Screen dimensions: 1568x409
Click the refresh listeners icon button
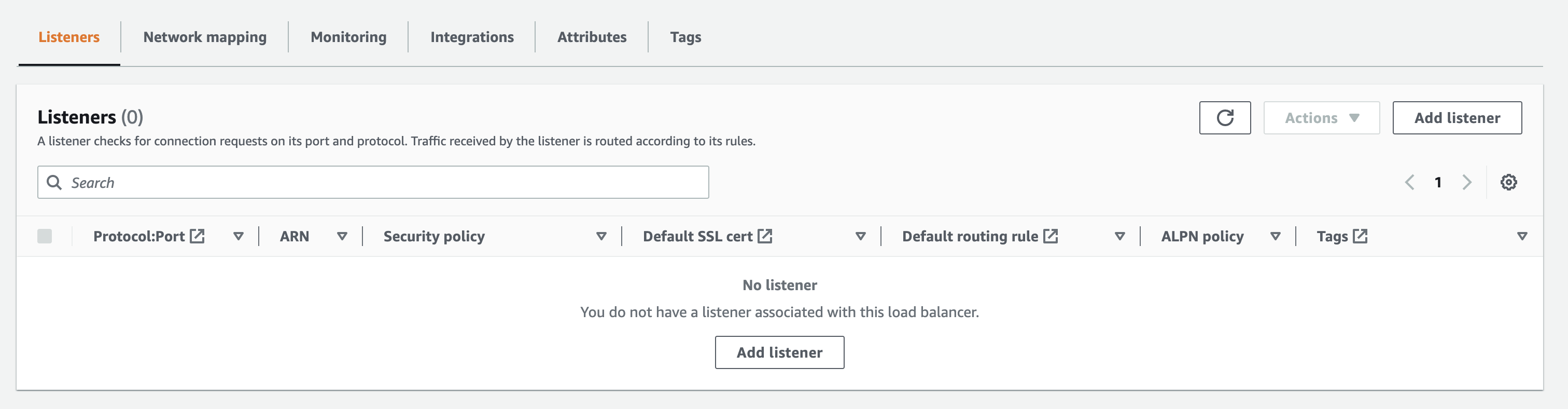point(1225,118)
